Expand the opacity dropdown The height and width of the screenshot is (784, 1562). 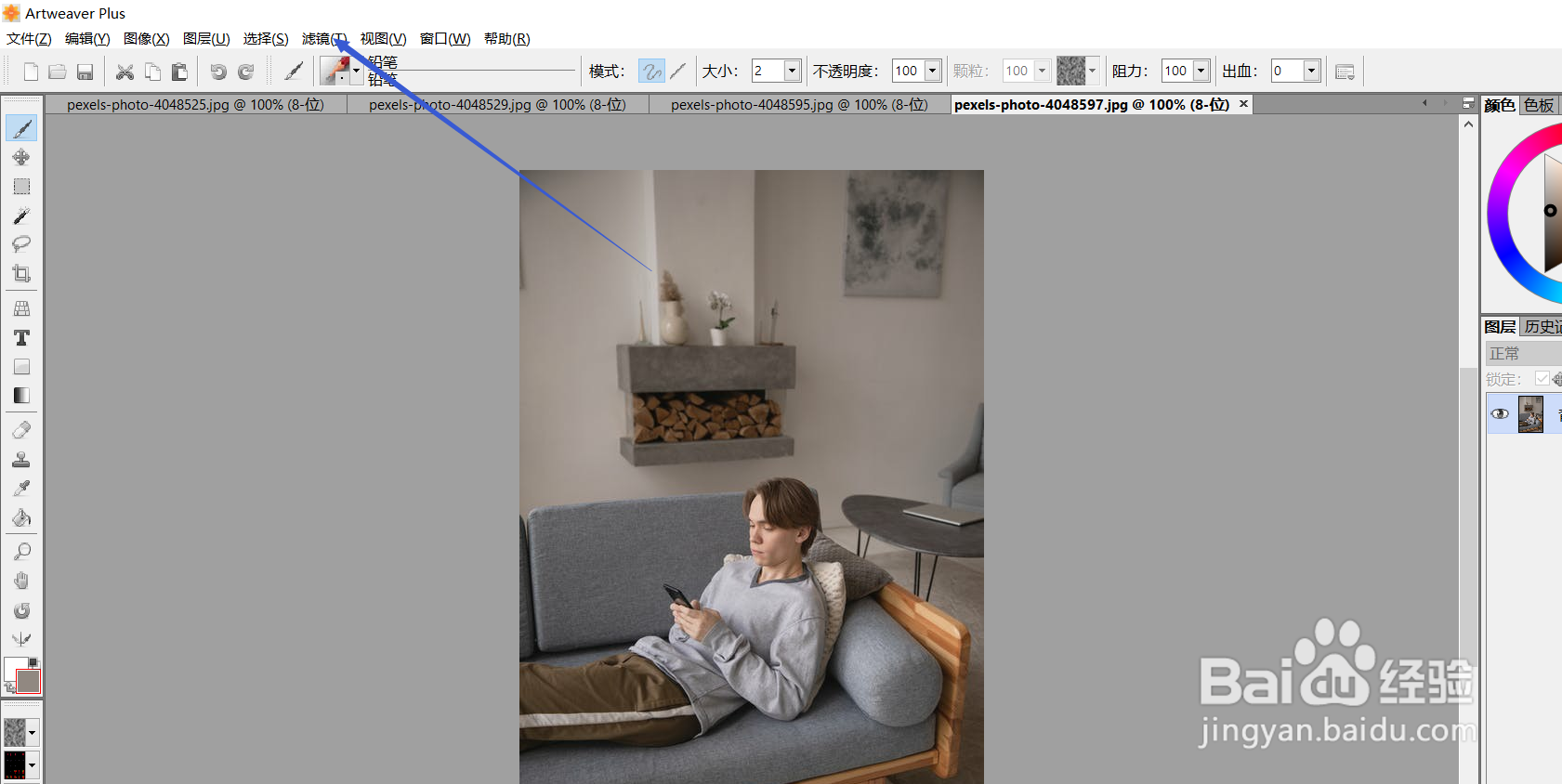932,71
